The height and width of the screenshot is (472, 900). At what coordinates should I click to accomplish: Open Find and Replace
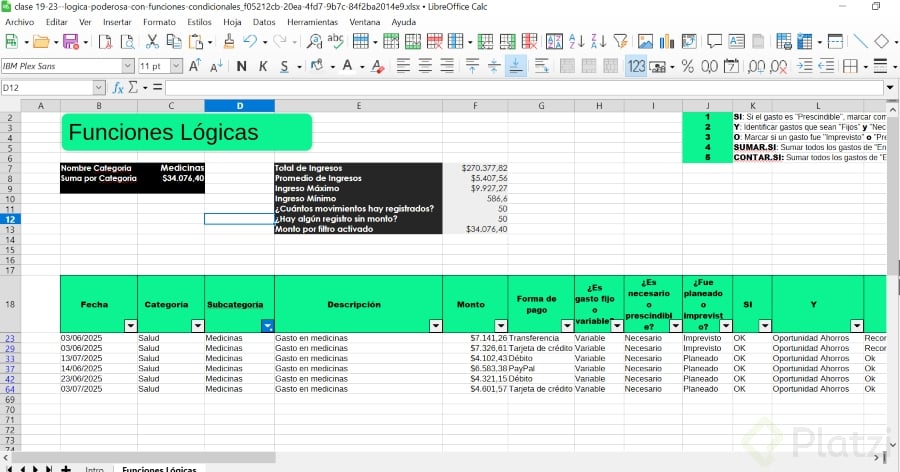click(314, 41)
